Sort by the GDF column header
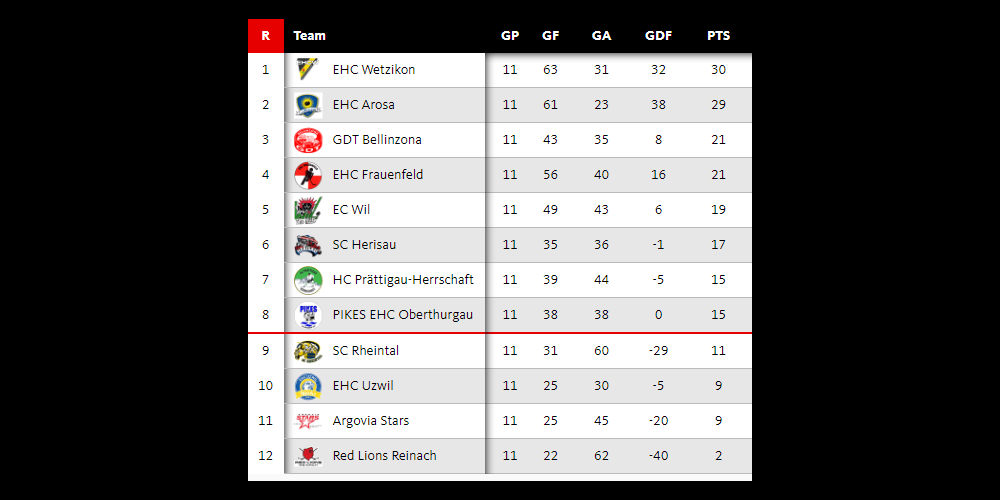The image size is (1000, 500). click(658, 36)
